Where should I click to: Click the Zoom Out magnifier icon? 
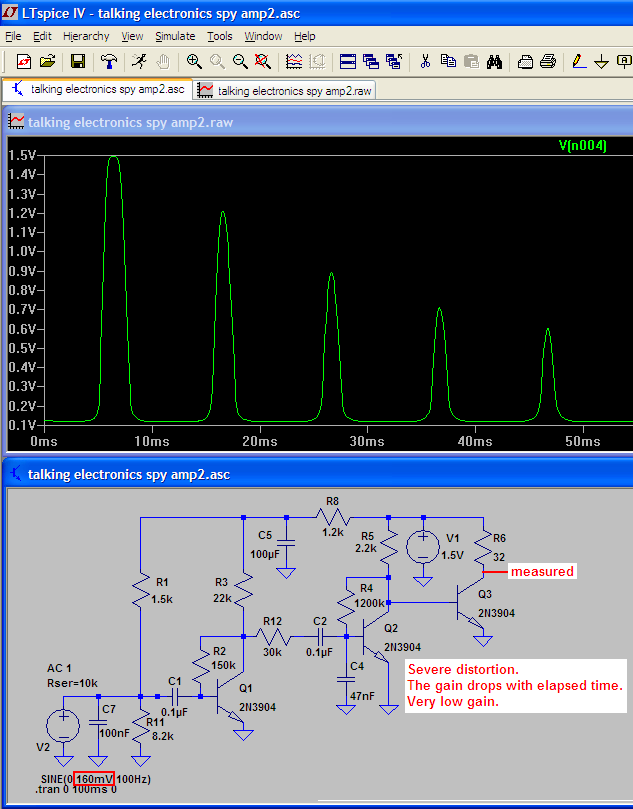point(240,61)
